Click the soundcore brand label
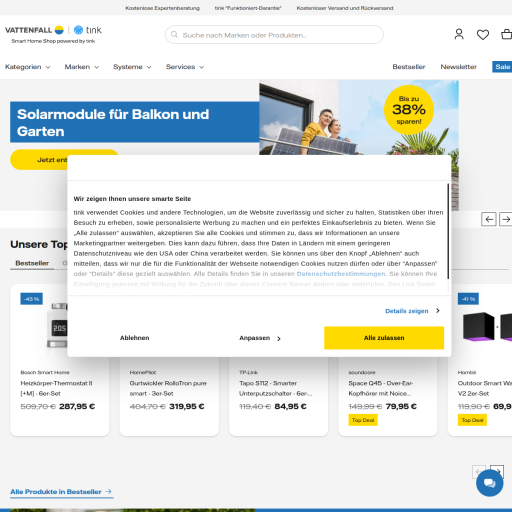This screenshot has width=512, height=512. [362, 372]
